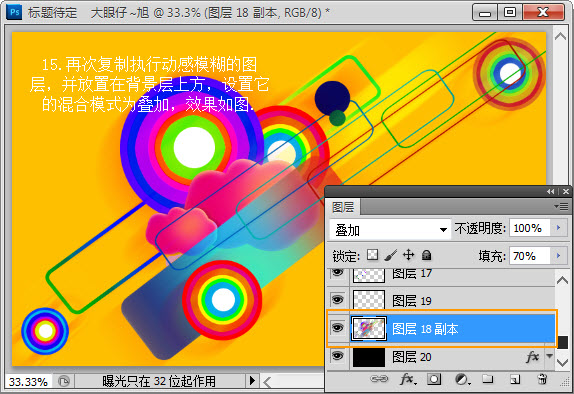Delete layer using the trash icon
The height and width of the screenshot is (394, 574).
(542, 379)
